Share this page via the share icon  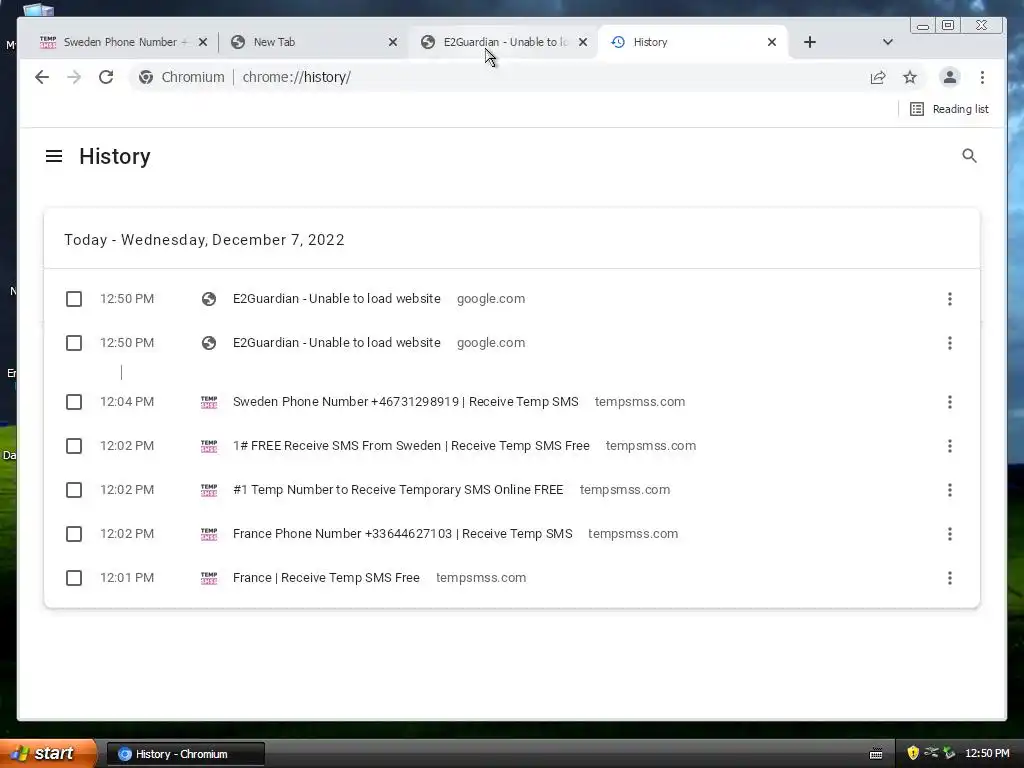[878, 77]
